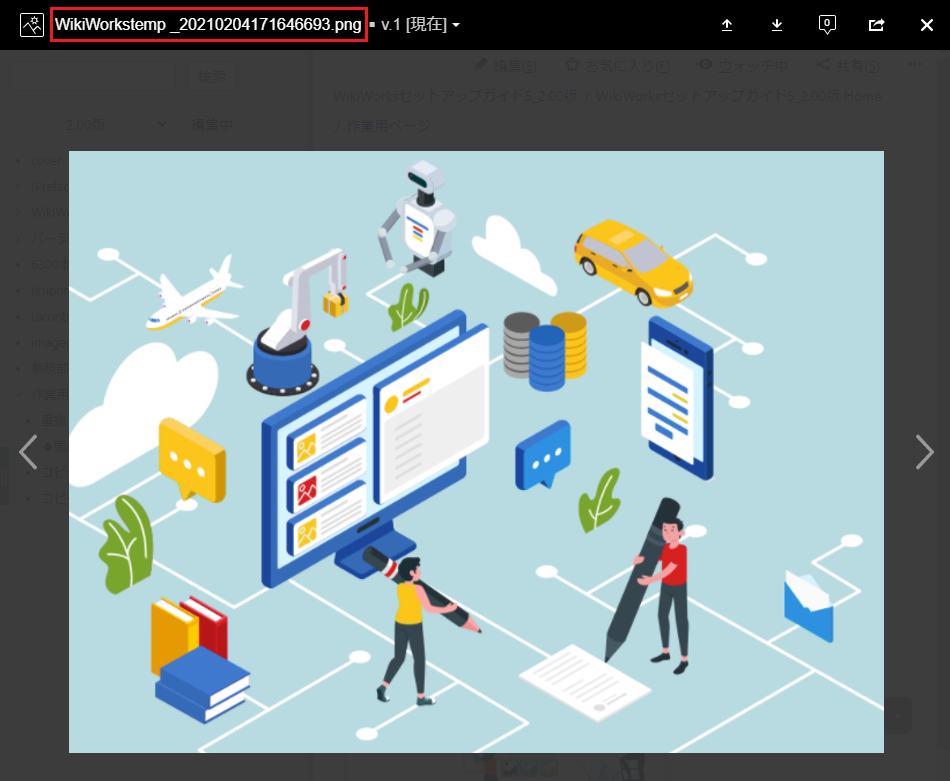This screenshot has width=950, height=781.
Task: Go to previous image with left arrow
Action: pos(28,452)
